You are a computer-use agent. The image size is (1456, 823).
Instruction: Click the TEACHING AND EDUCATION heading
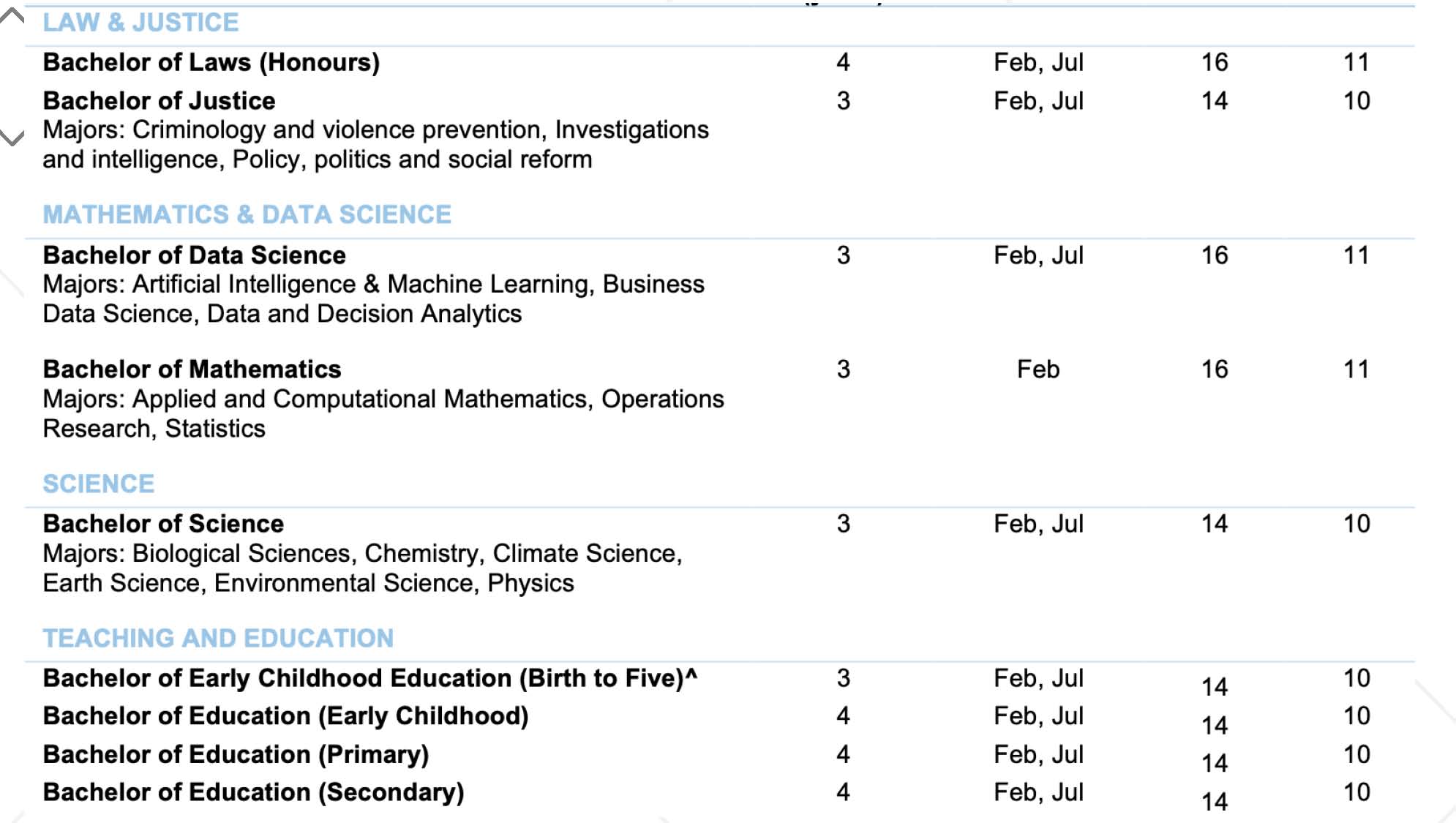pyautogui.click(x=218, y=638)
